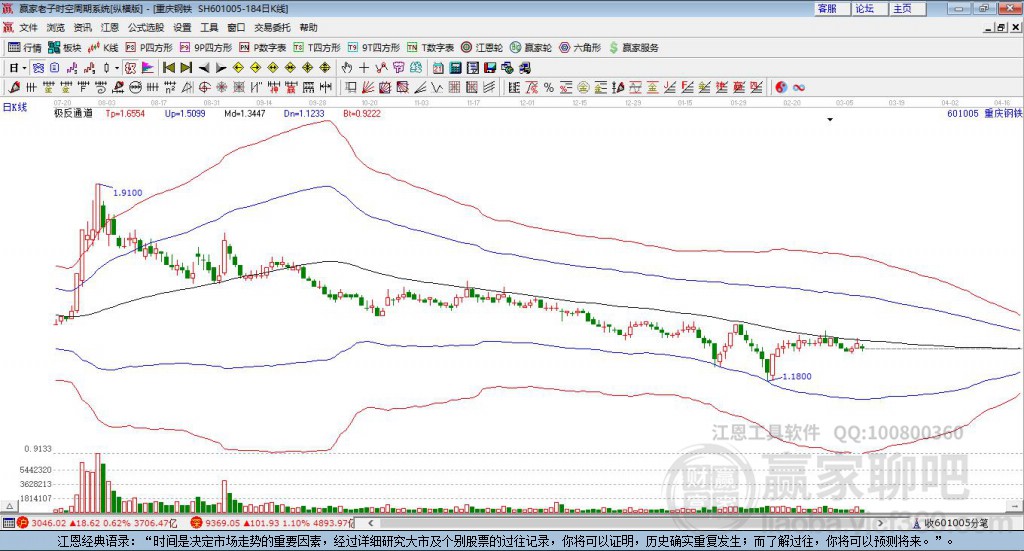Open the 工具 menu
Screen dimensions: 1024x551
pos(209,27)
